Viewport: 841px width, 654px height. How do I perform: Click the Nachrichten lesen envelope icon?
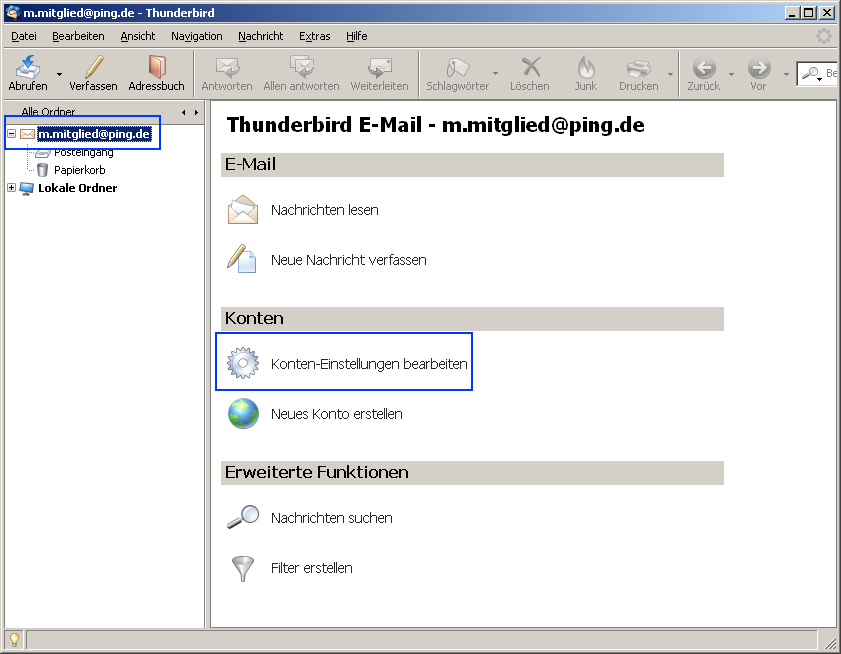(243, 210)
